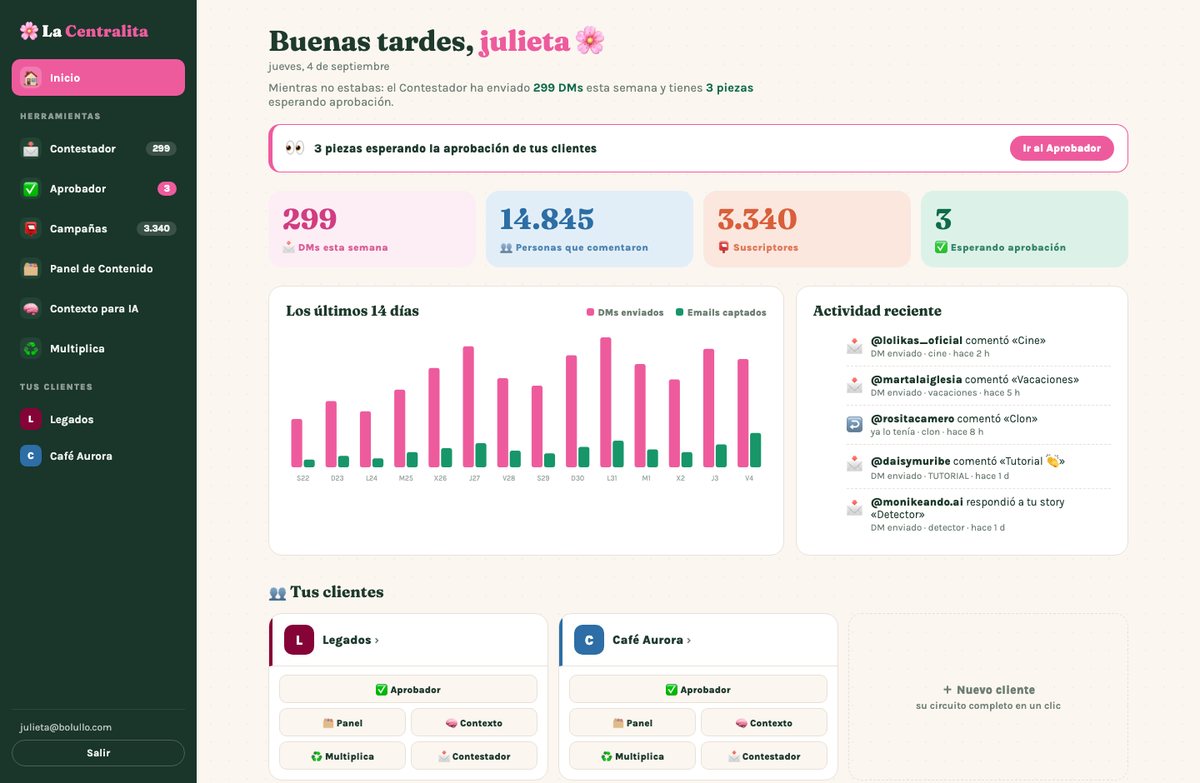Click the mail icon beside @daisymuribe activity
Viewport: 1200px width, 783px height.
[854, 463]
